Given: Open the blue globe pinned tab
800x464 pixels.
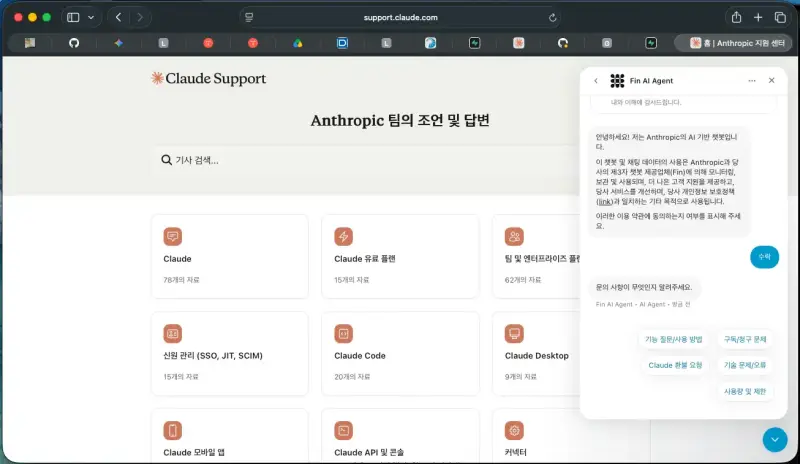Looking at the screenshot, I should point(430,43).
